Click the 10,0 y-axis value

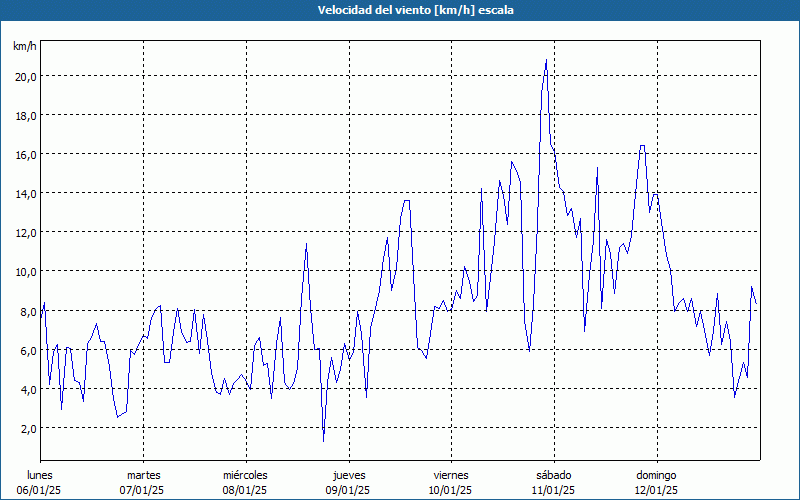26,271
